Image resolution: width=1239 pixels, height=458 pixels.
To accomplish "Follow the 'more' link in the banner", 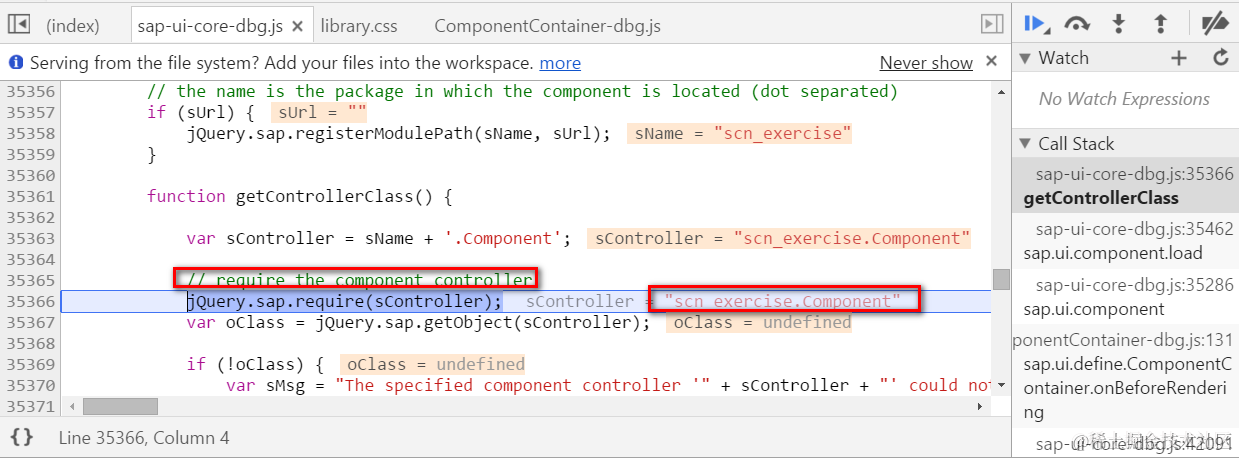I will [x=560, y=63].
